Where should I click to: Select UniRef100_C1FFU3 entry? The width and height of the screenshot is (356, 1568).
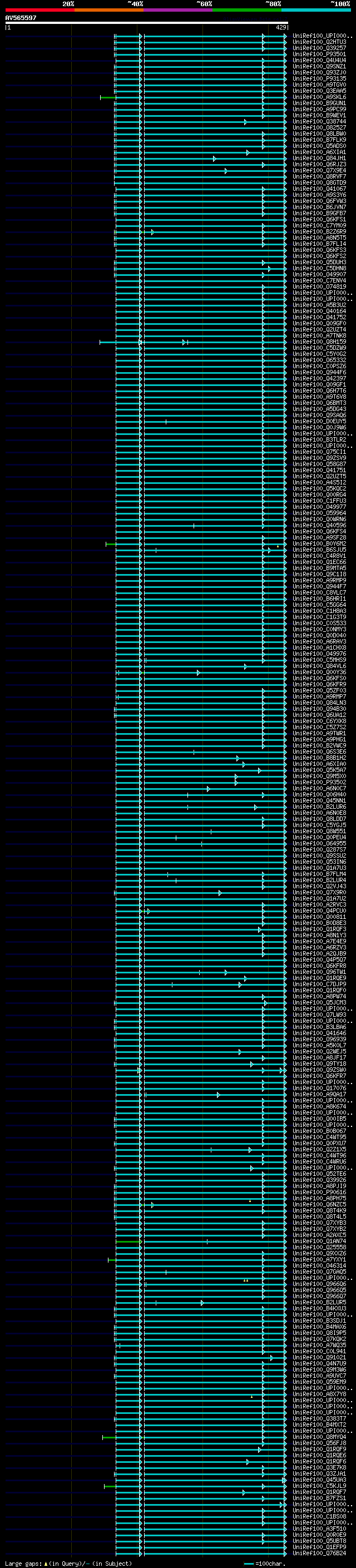[319, 501]
